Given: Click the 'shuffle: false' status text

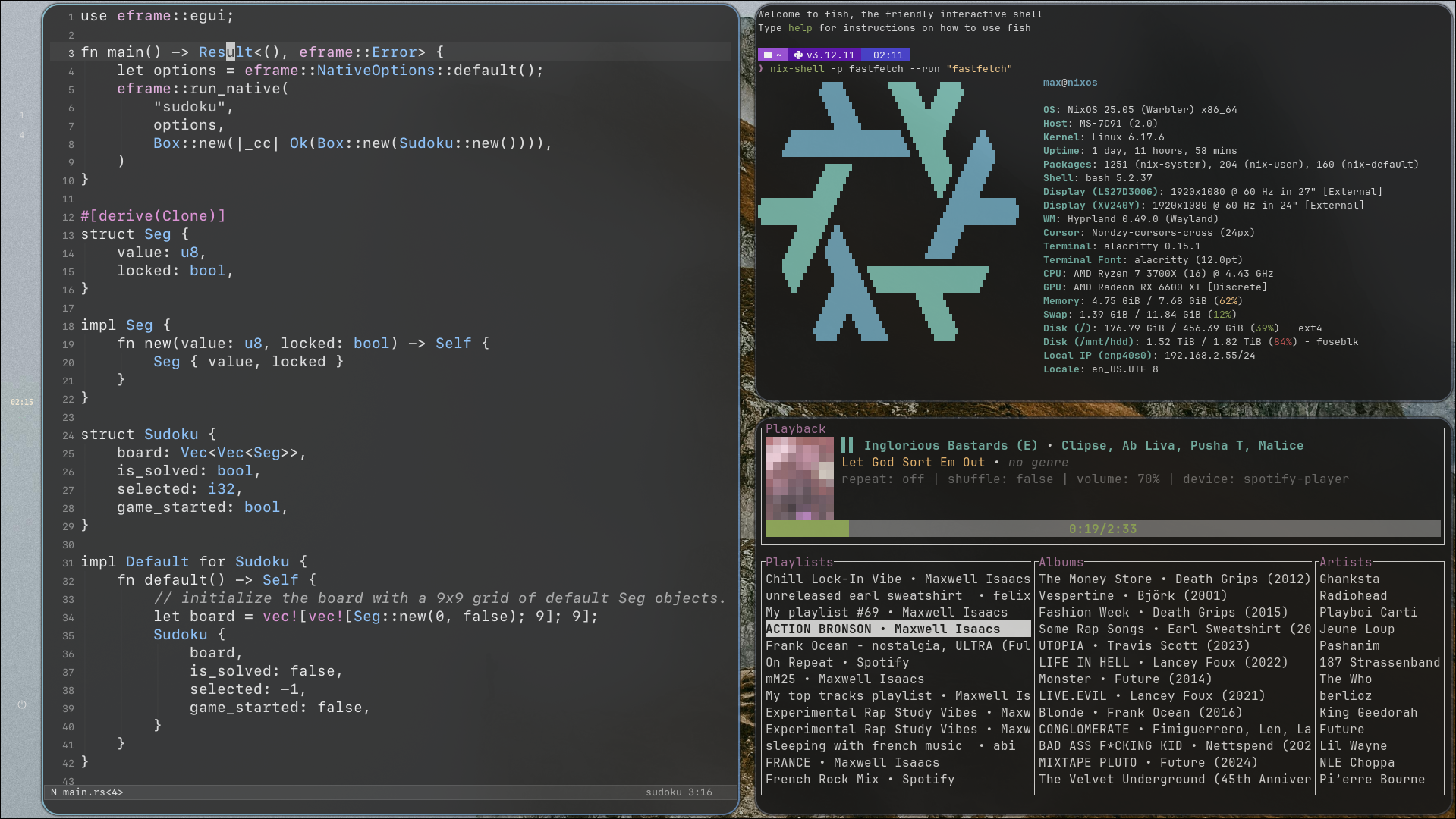Looking at the screenshot, I should click(x=1000, y=479).
